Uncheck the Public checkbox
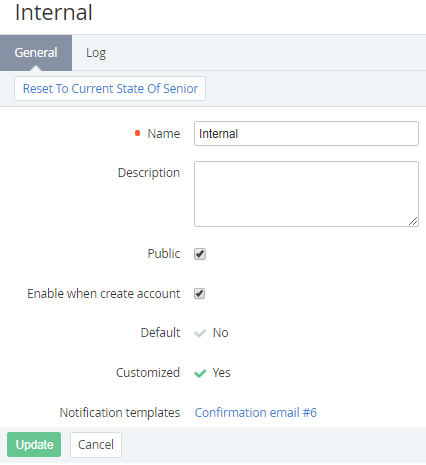Image resolution: width=426 pixels, height=465 pixels. tap(200, 254)
